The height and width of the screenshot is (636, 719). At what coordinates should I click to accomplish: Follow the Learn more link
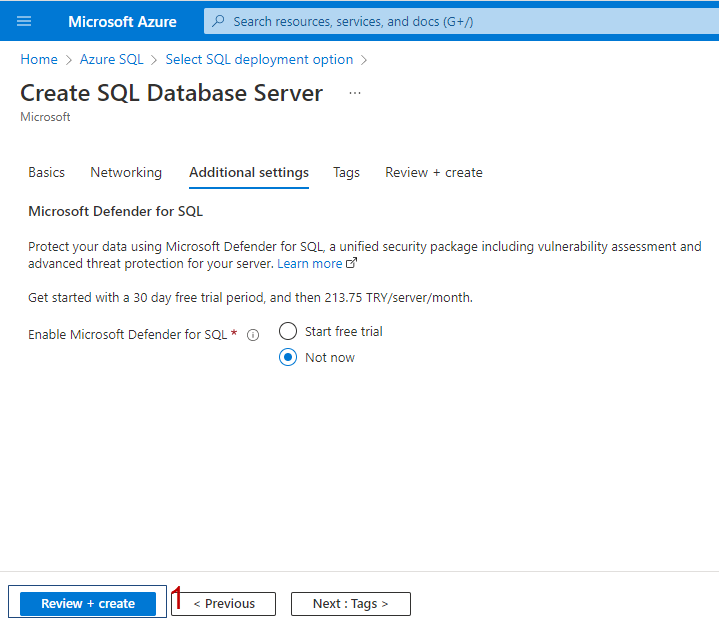point(310,264)
